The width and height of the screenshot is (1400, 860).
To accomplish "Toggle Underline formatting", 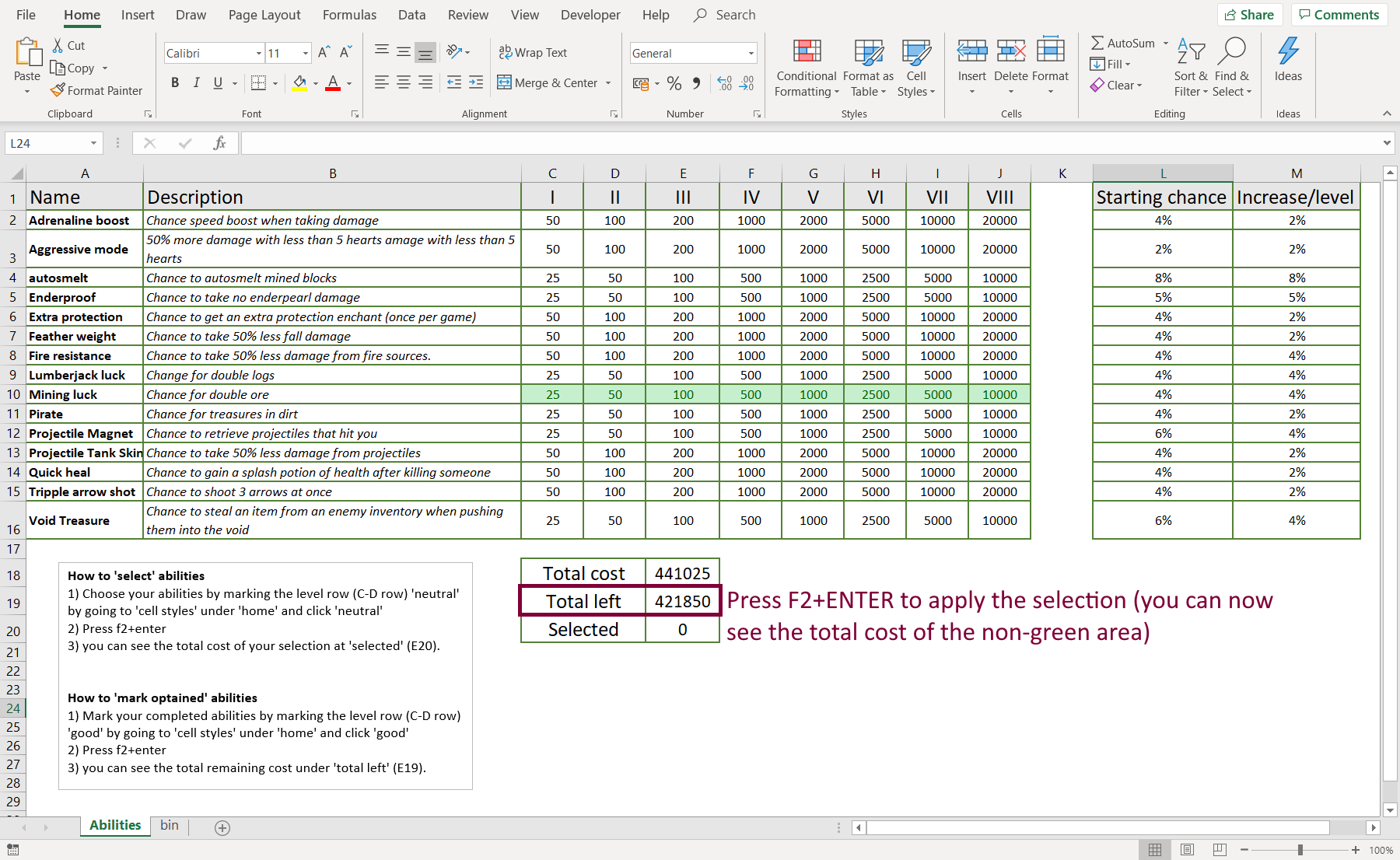I will click(x=218, y=82).
